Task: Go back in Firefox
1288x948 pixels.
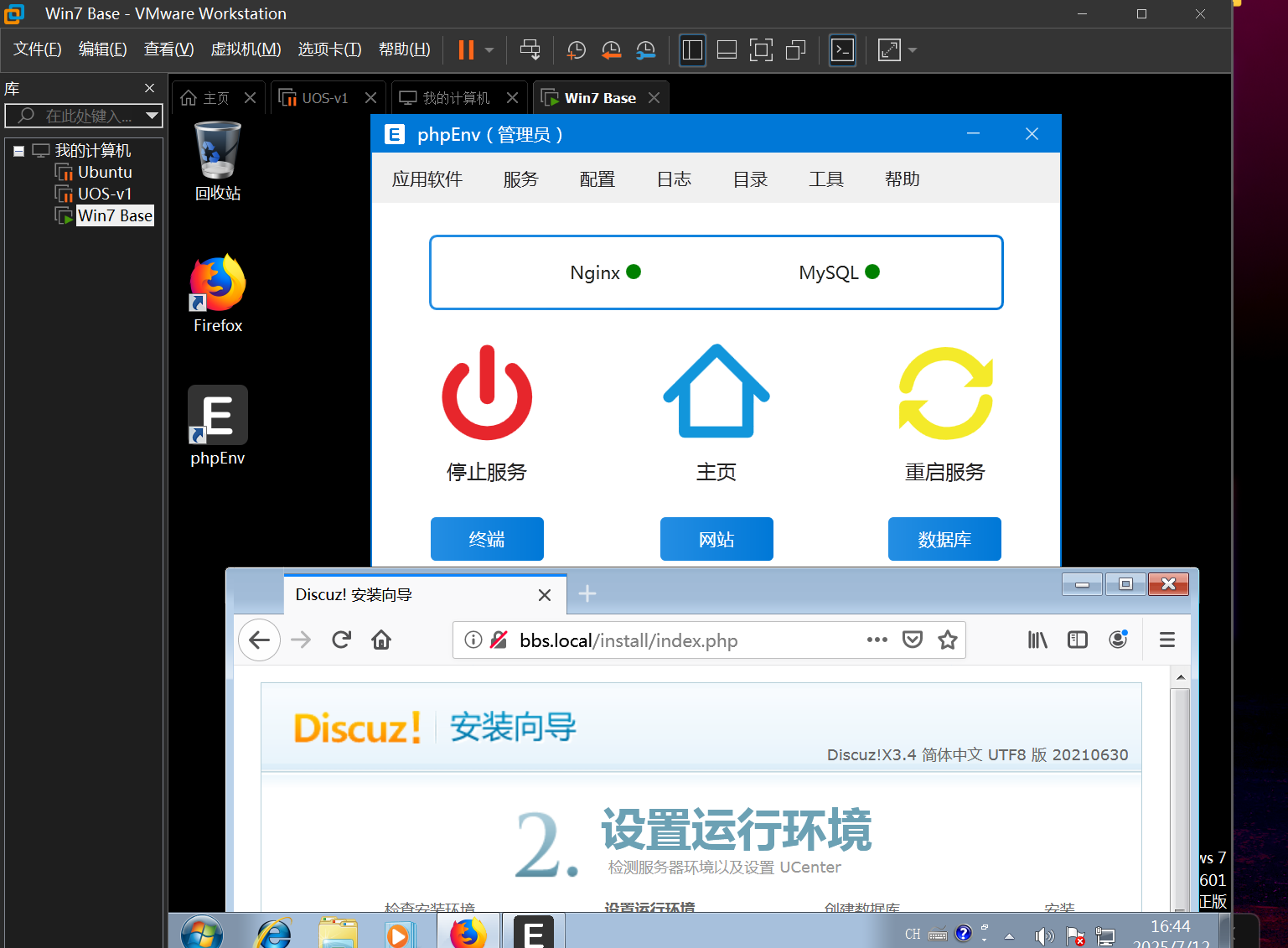Action: pos(260,640)
